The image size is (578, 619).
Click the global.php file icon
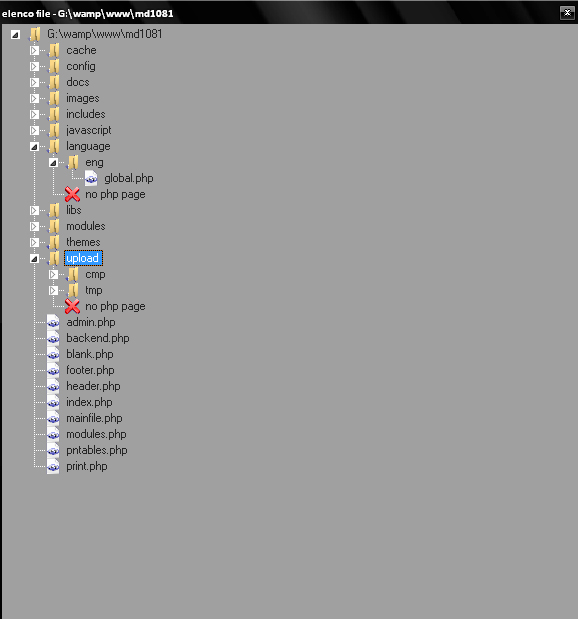(91, 178)
